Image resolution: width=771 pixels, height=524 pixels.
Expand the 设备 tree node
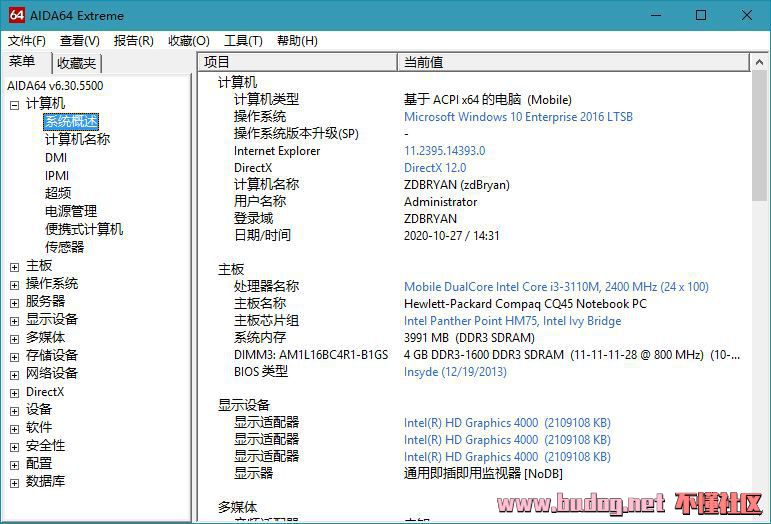point(15,411)
